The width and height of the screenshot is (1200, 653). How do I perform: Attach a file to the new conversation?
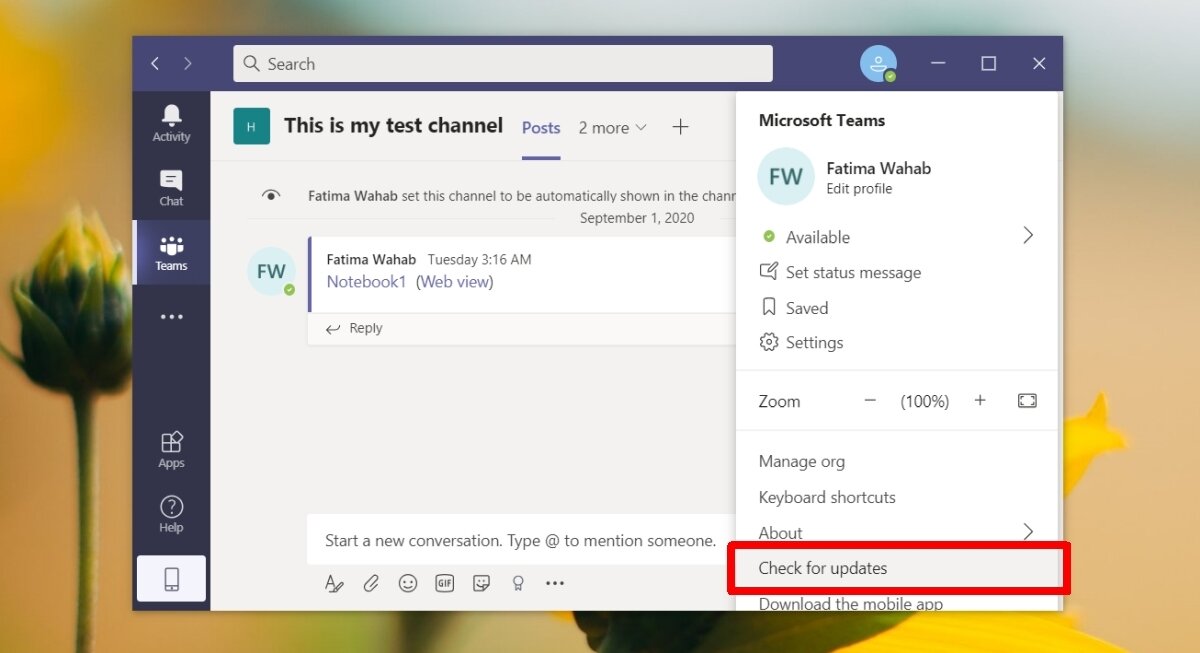coord(371,583)
